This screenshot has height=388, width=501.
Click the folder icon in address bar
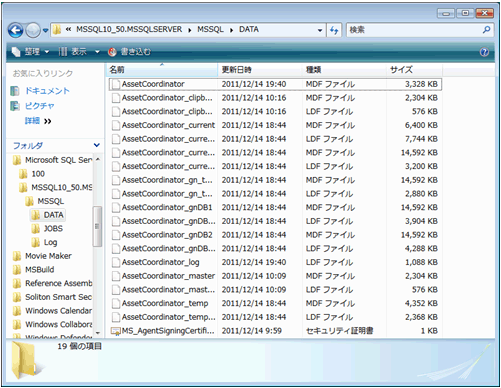[x=57, y=30]
